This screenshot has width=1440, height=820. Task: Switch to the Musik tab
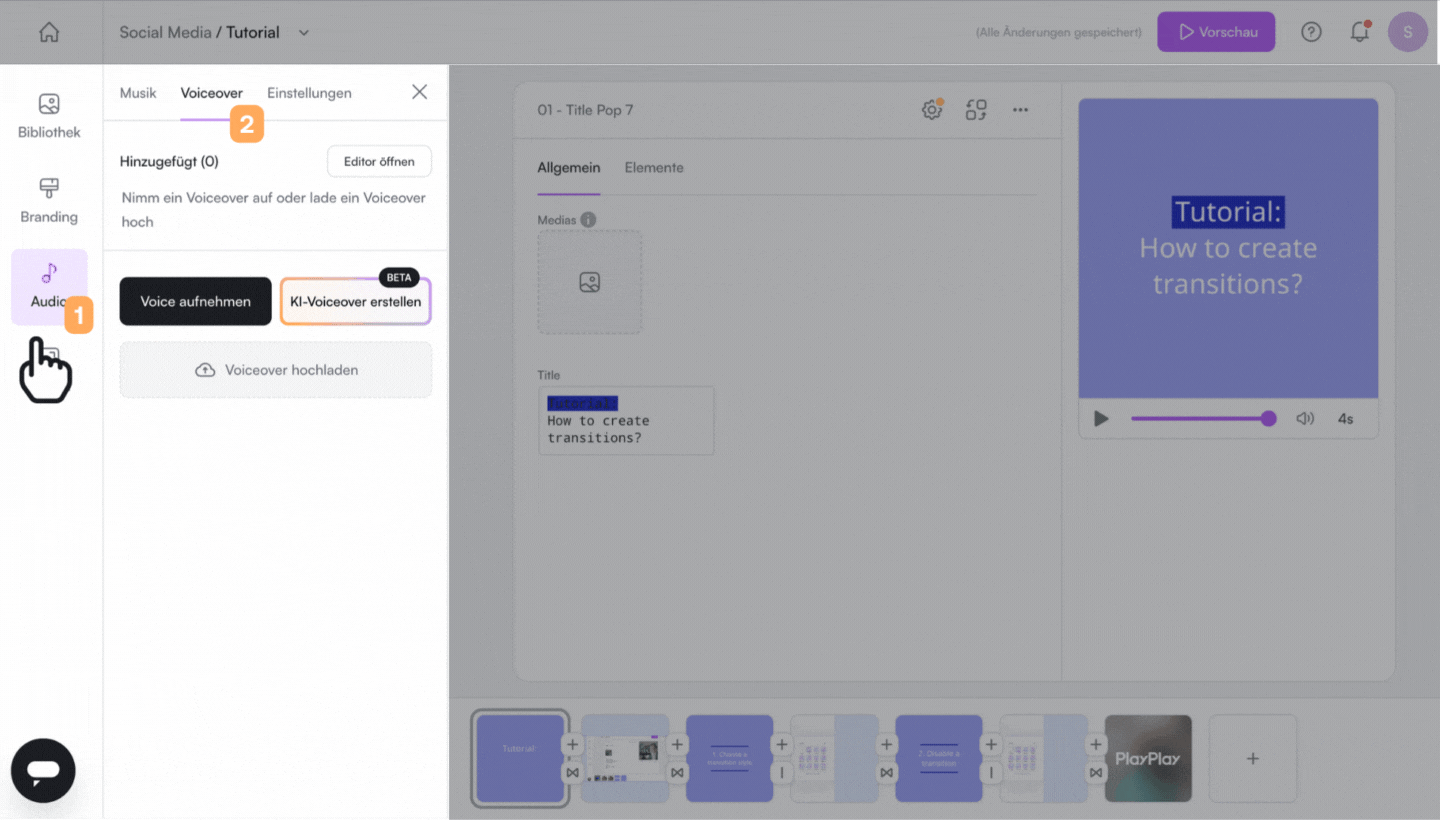pos(138,93)
